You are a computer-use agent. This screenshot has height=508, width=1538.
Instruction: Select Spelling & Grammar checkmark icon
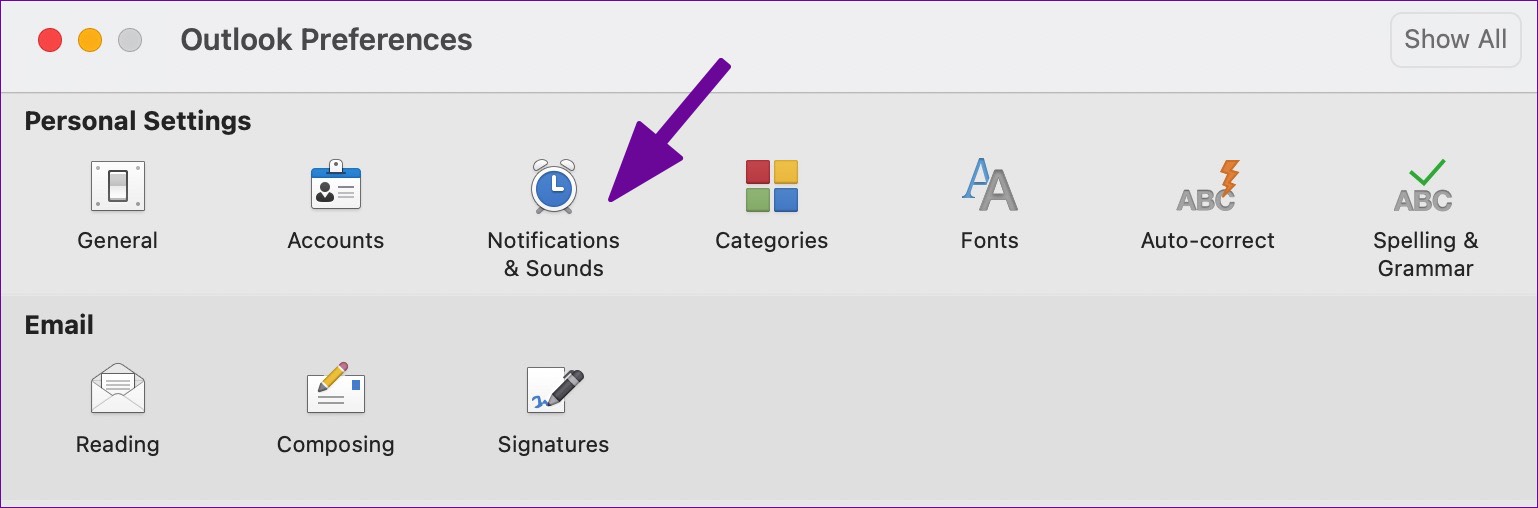[x=1424, y=186]
